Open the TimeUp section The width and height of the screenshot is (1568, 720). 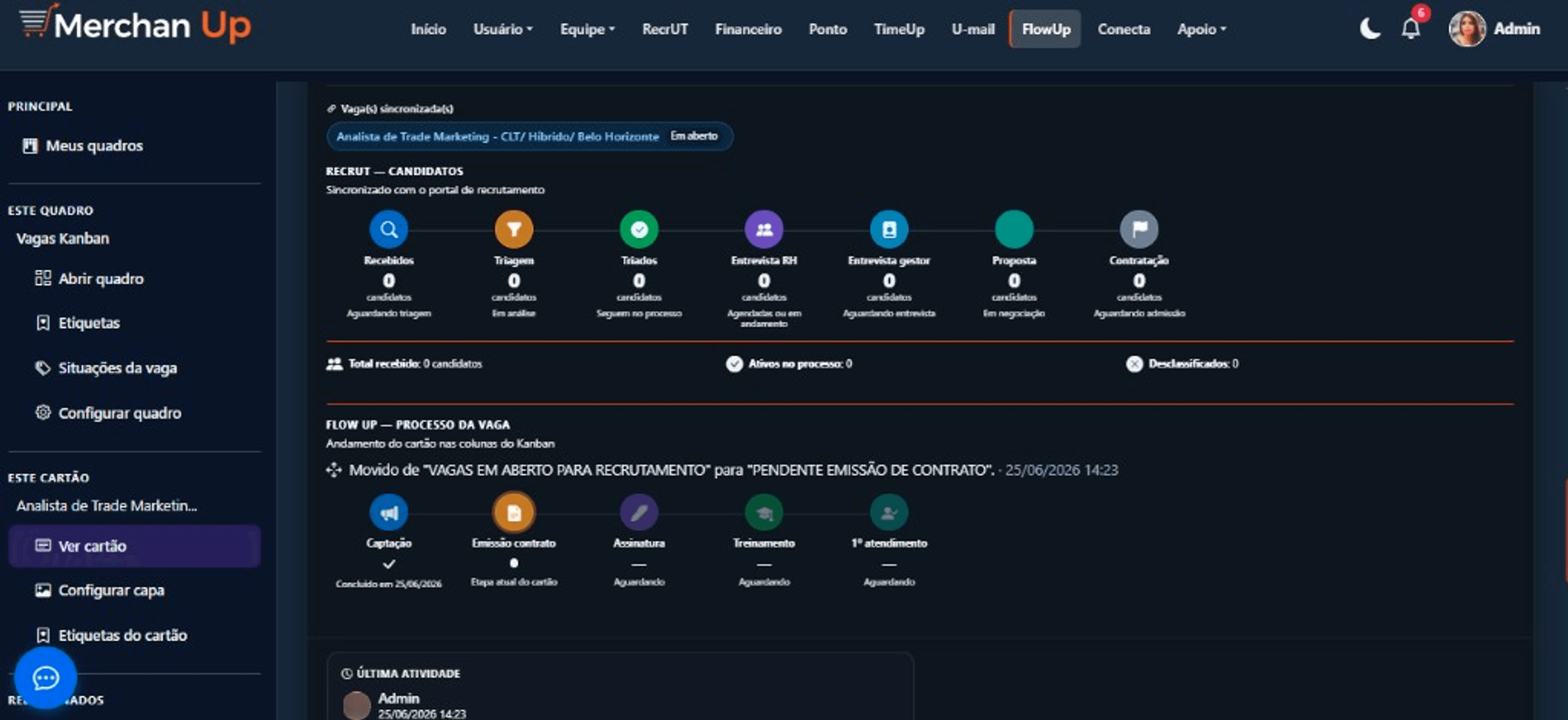pos(899,29)
